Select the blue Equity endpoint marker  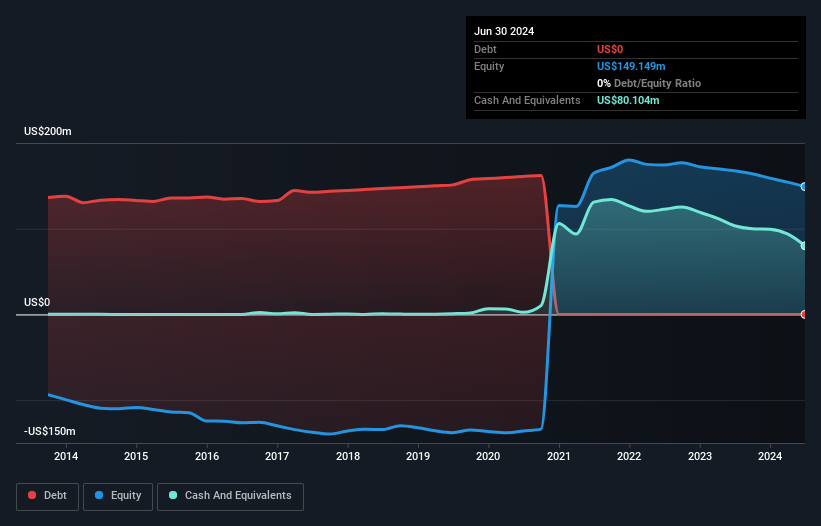pos(804,187)
